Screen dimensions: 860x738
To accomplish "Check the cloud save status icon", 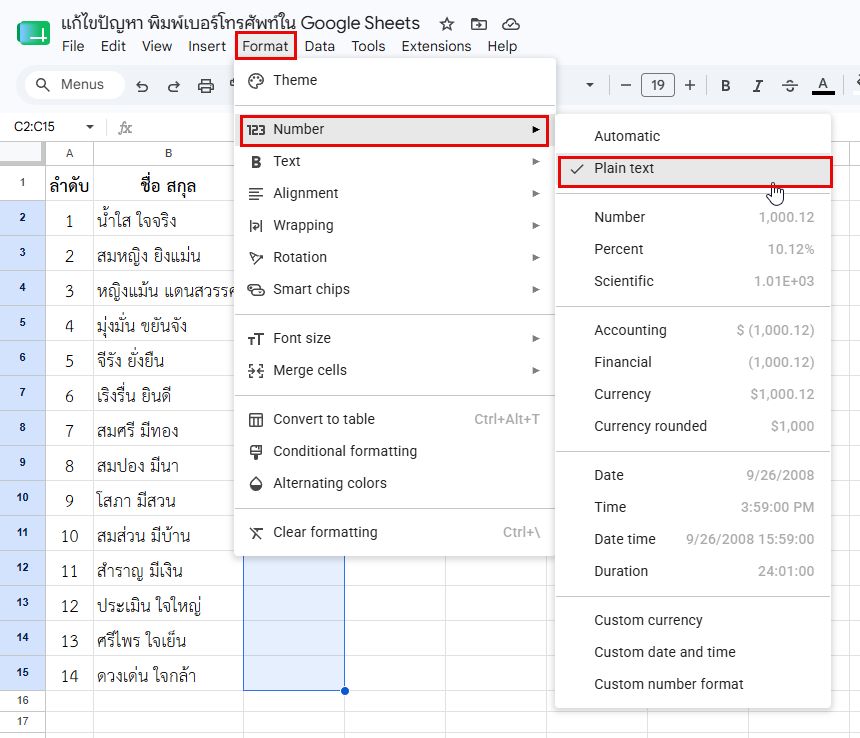I will pos(511,24).
